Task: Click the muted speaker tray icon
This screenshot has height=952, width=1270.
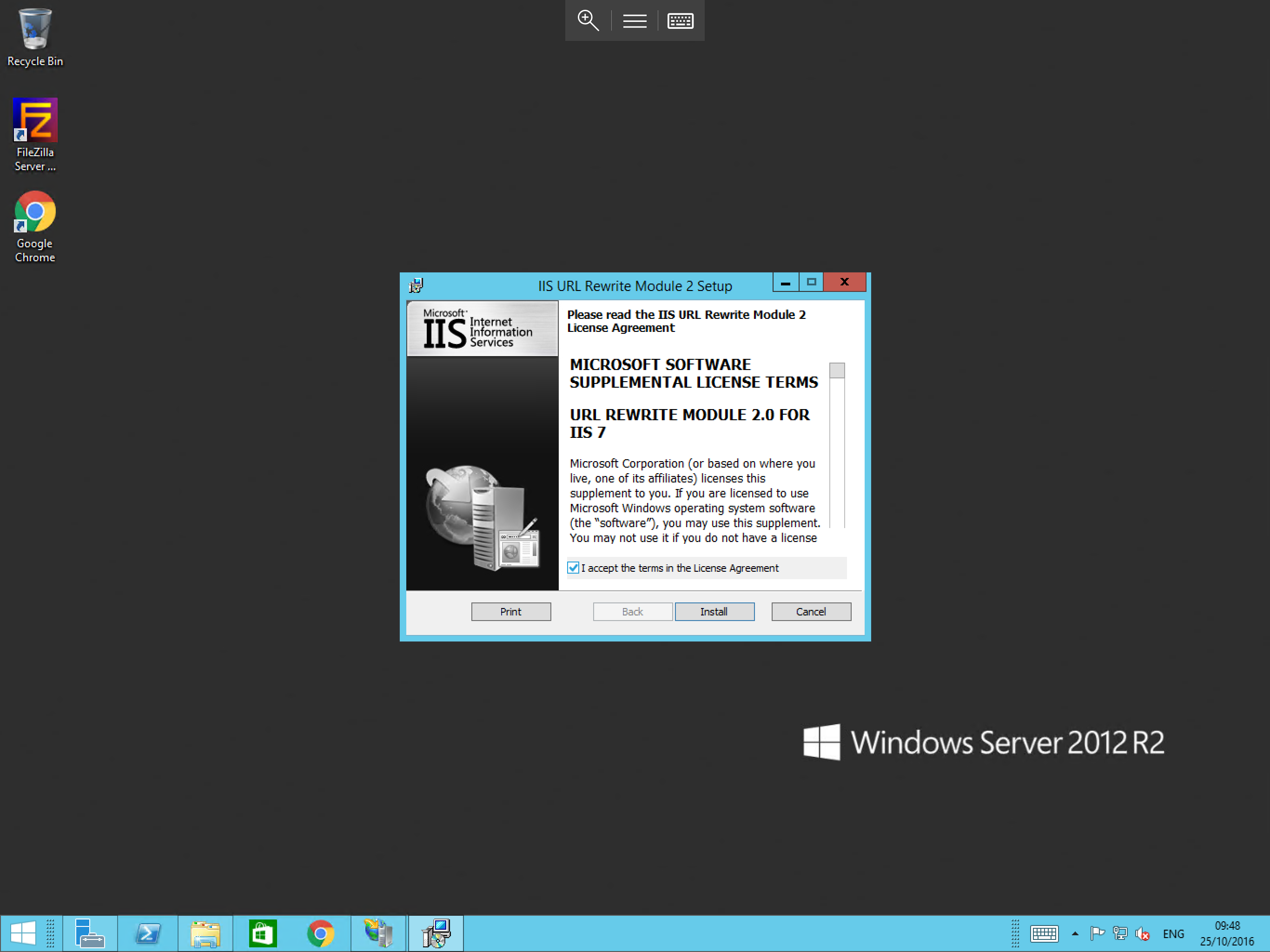Action: [x=1142, y=933]
